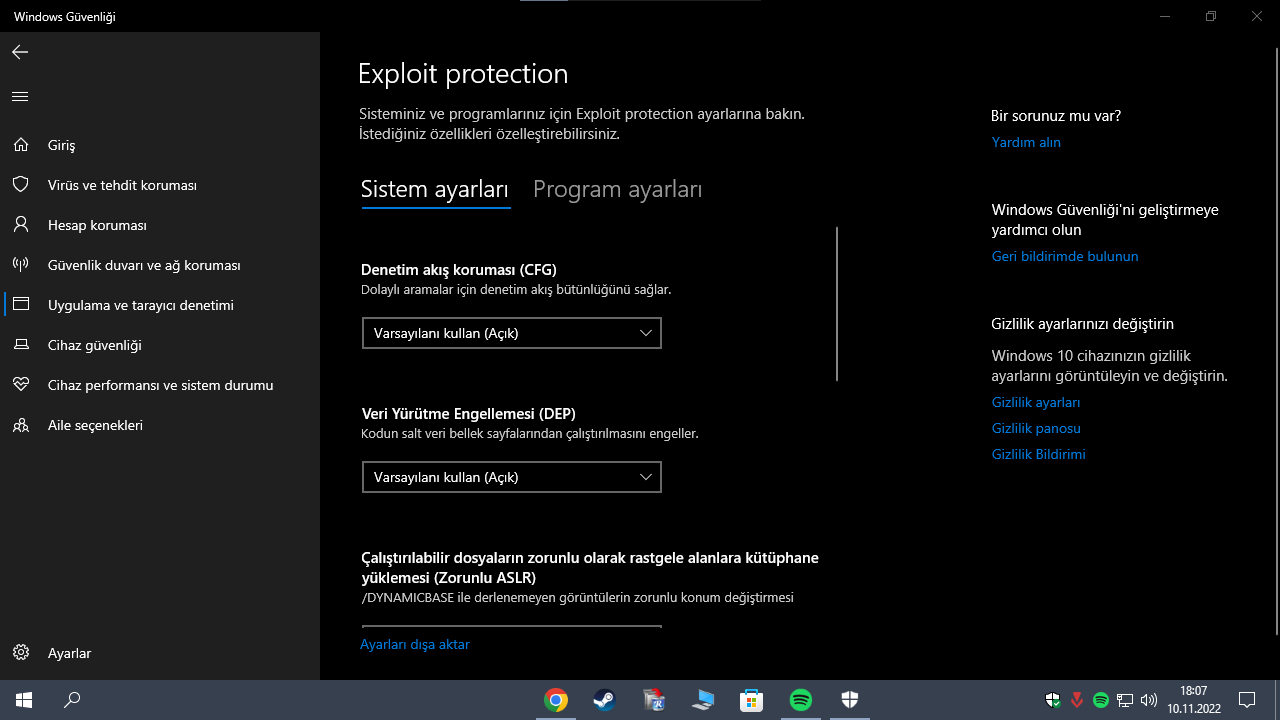Click the Spotify system tray icon
The height and width of the screenshot is (720, 1280).
1101,700
